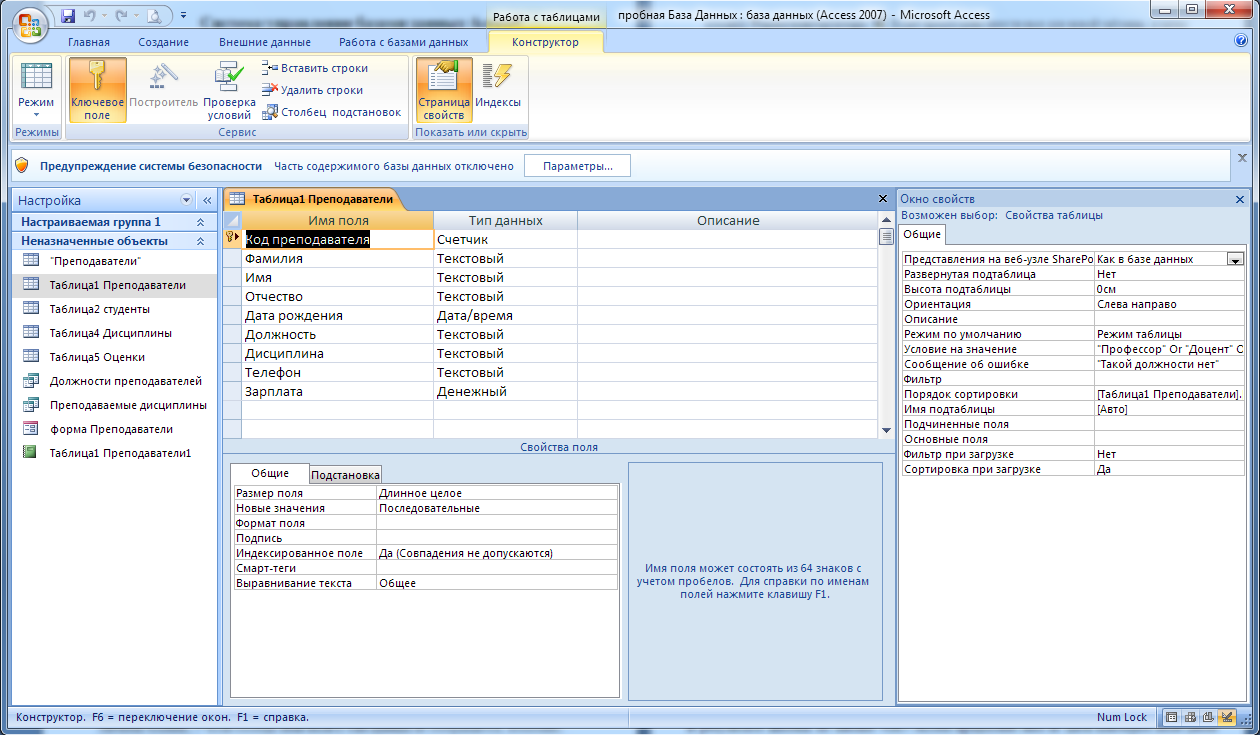Click the Таблица1 Преподаватели document tab
Viewport: 1260px width, 735px height.
[x=312, y=199]
